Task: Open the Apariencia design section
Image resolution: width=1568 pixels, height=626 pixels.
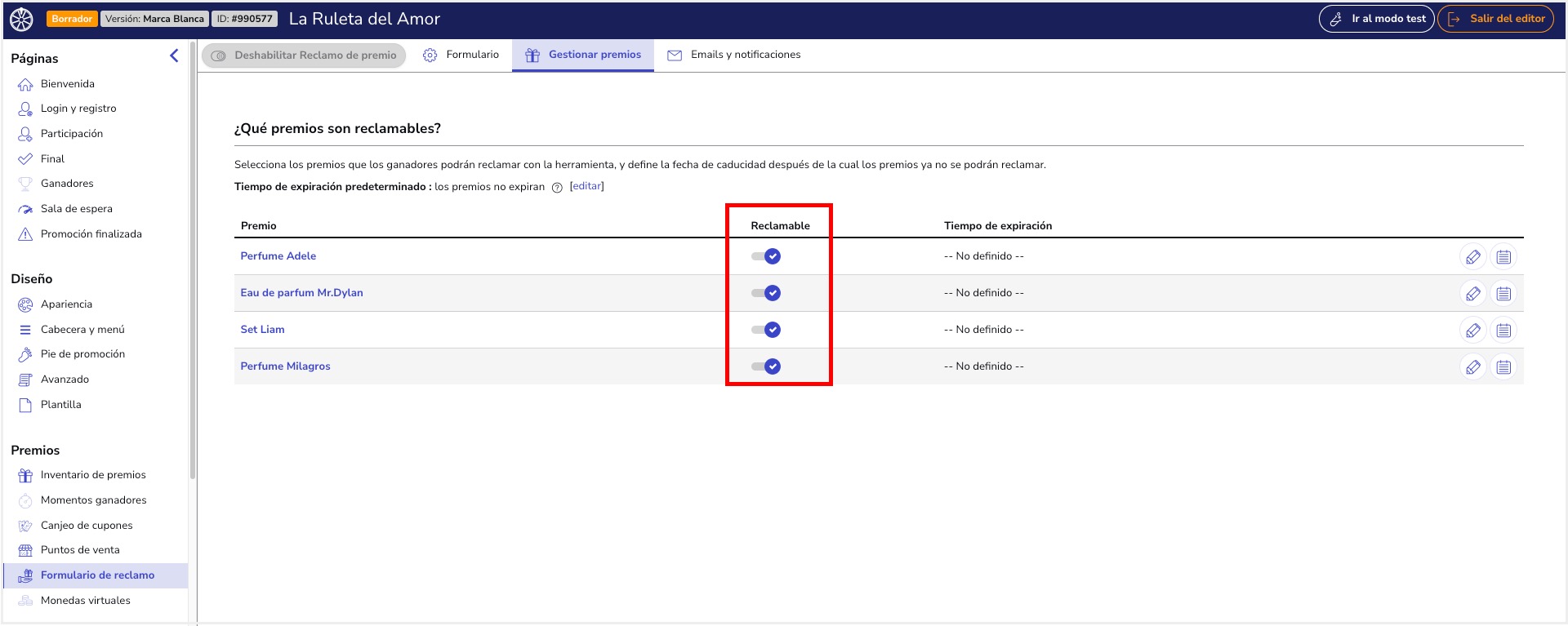Action: point(66,304)
